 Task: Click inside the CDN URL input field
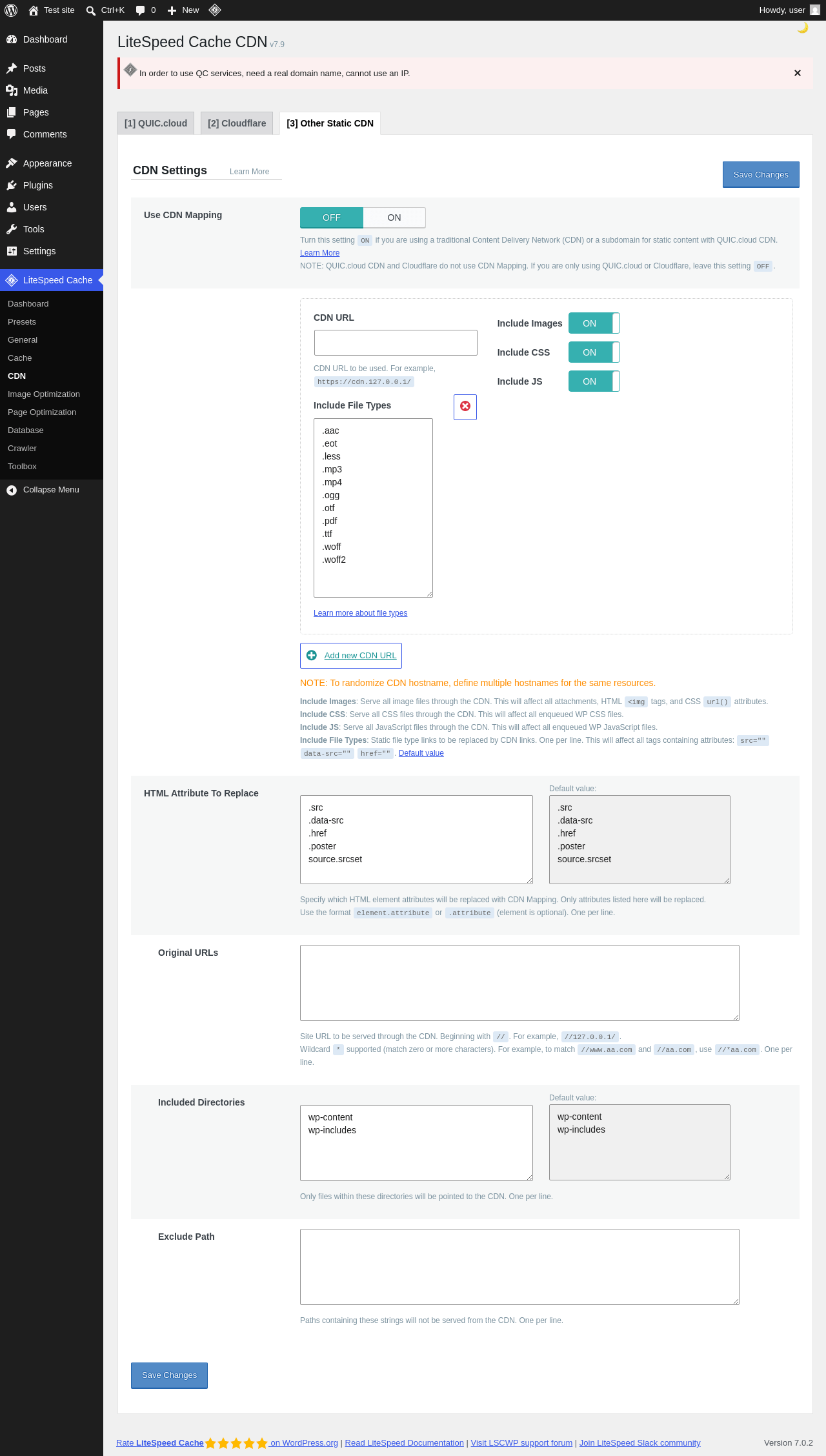[x=396, y=343]
